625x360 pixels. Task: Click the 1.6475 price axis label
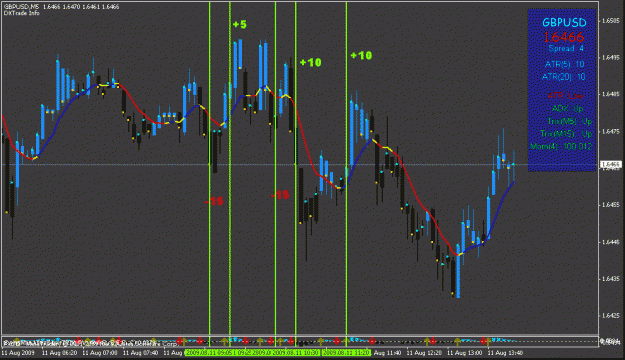pyautogui.click(x=611, y=132)
